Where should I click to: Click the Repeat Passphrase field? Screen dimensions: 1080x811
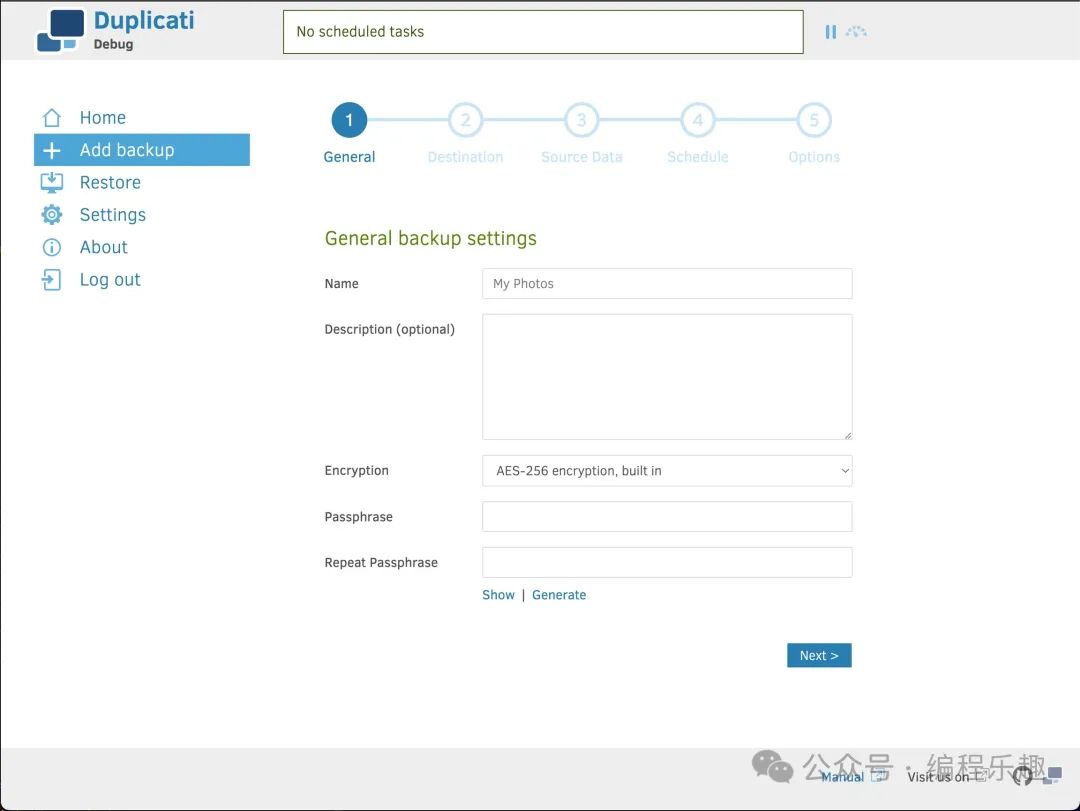click(667, 563)
